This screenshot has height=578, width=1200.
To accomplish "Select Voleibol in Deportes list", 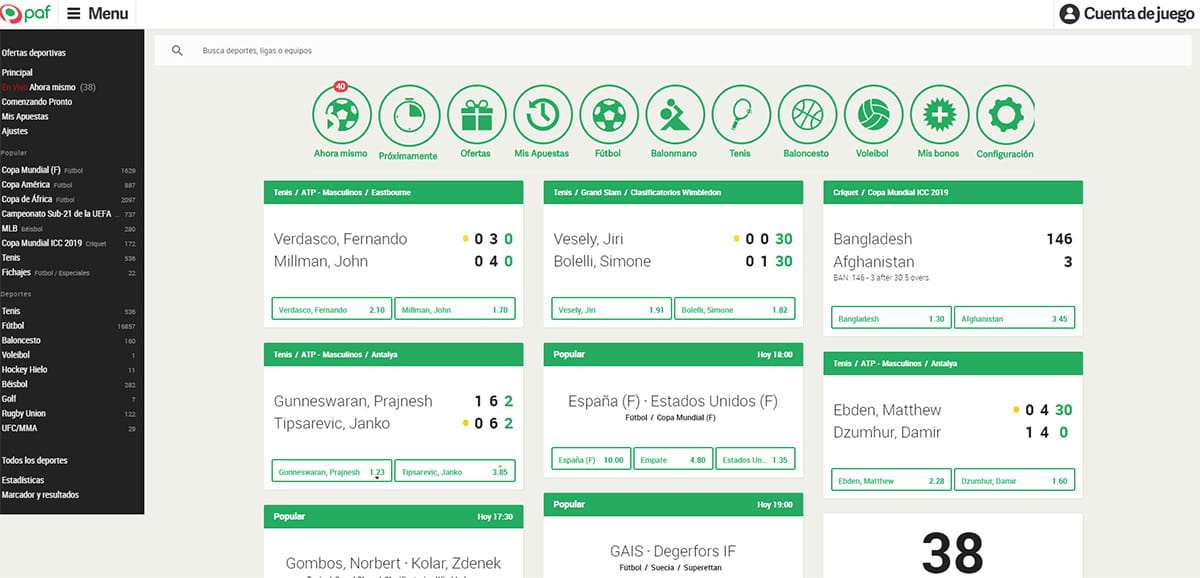I will click(68, 355).
